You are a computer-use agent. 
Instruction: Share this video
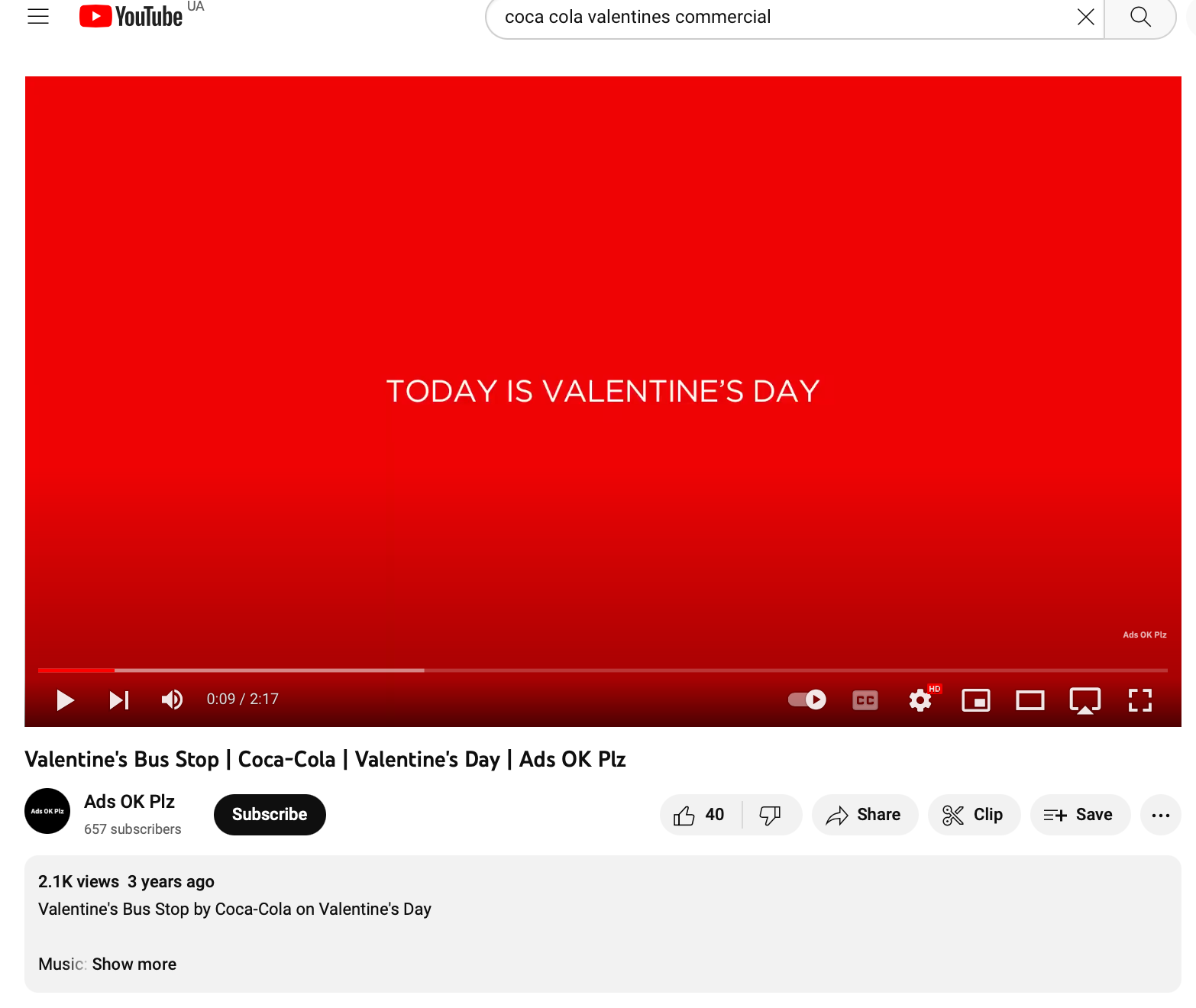865,815
